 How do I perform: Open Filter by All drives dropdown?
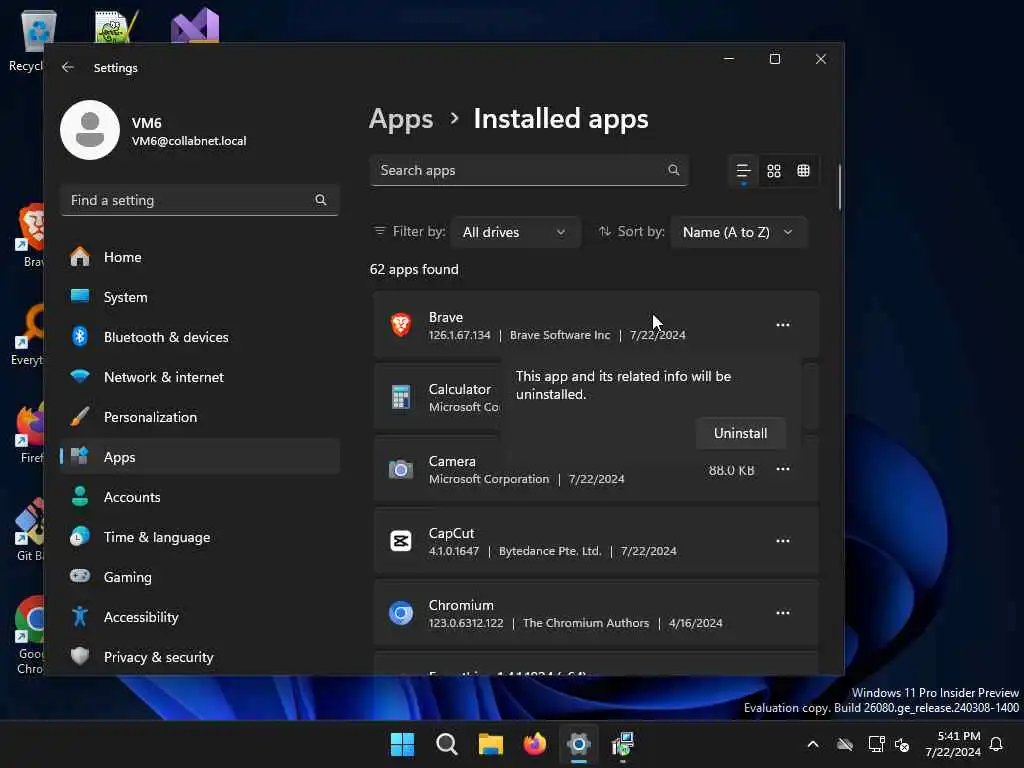coord(515,232)
